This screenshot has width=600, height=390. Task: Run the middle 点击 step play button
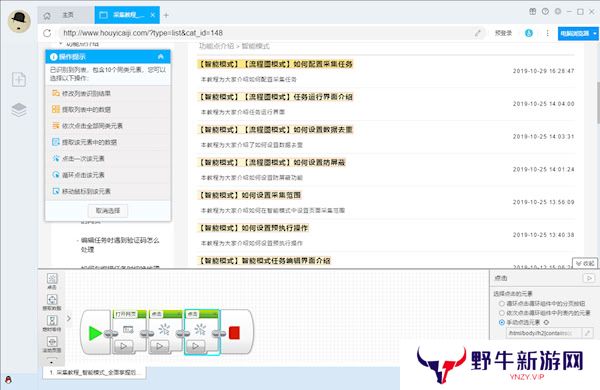[x=159, y=346]
